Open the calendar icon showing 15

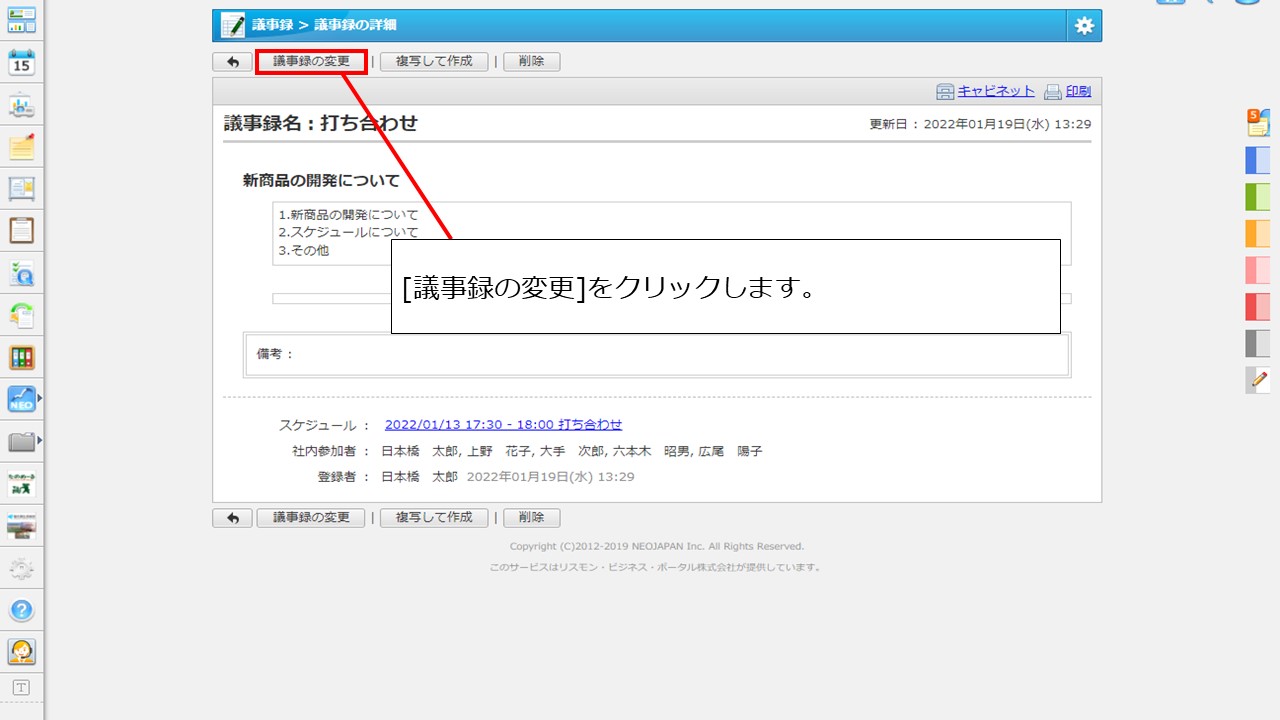(x=21, y=64)
